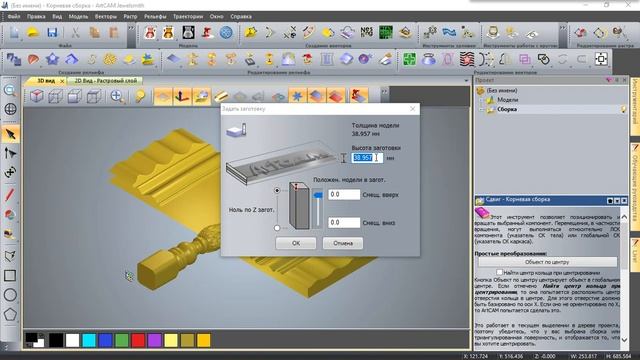
Task: Open the Векторы menu
Action: pyautogui.click(x=106, y=17)
